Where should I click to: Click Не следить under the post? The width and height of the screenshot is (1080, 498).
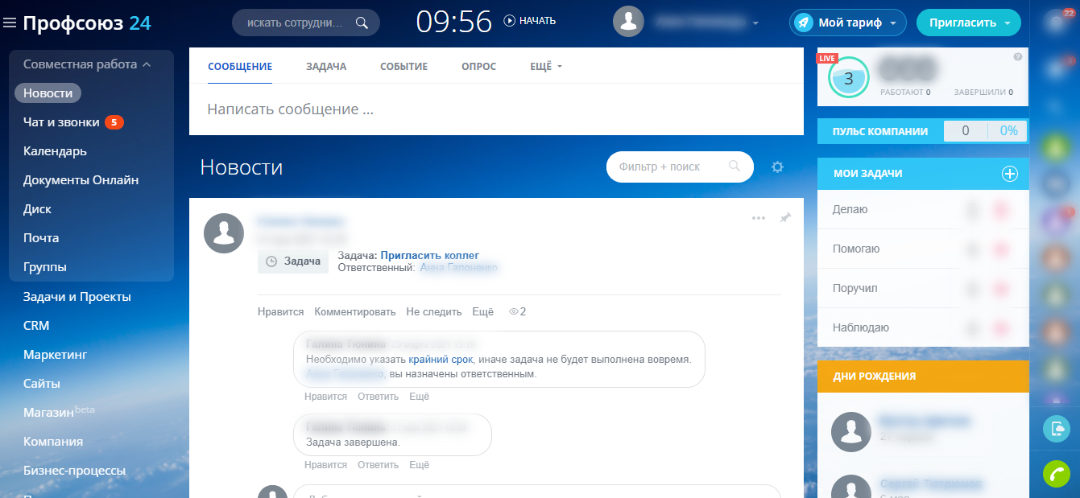tap(433, 311)
